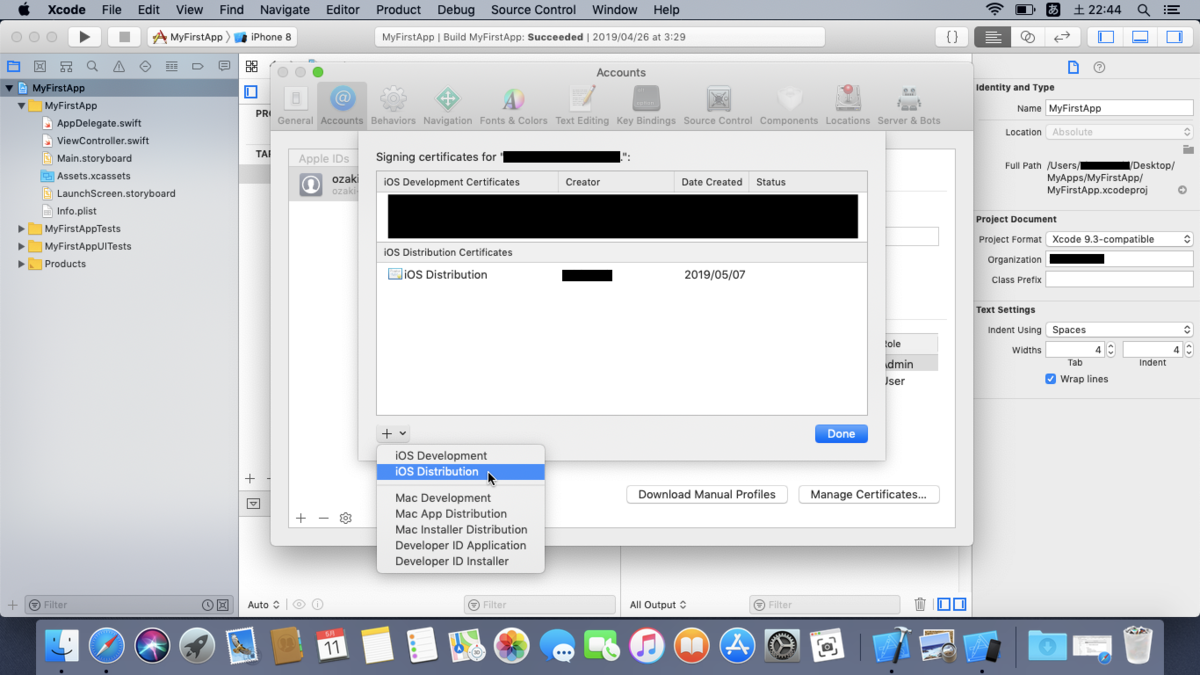Expand the Products group
Screen dimensions: 1200x675
(22, 264)
